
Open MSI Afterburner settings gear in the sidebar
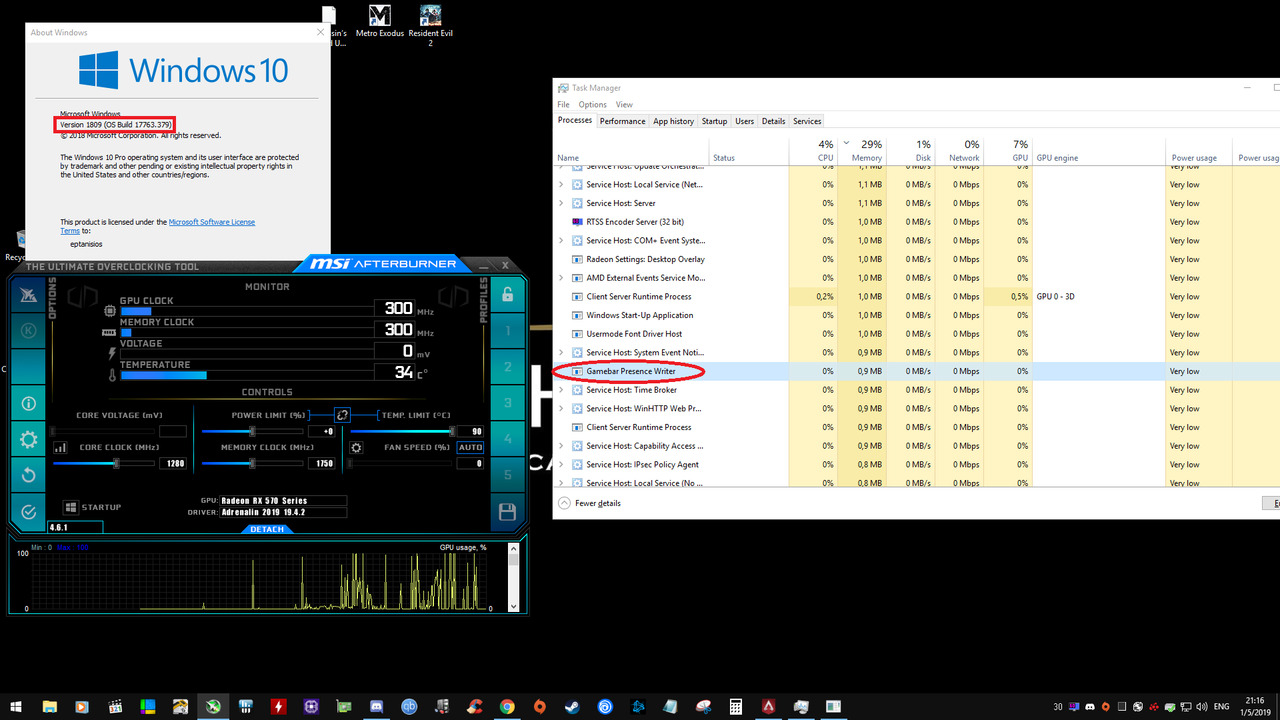click(28, 439)
